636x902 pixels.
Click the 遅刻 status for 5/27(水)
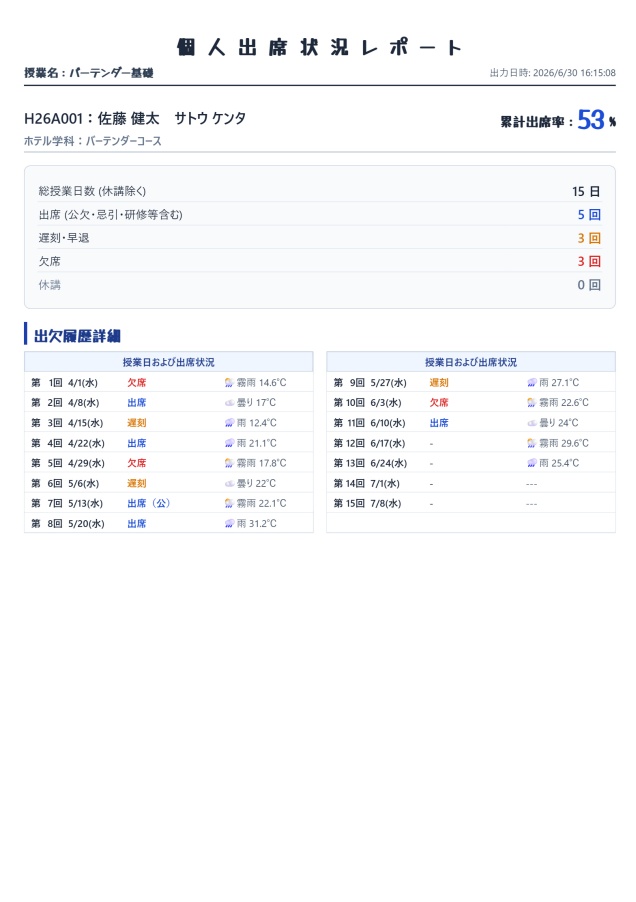coord(439,383)
